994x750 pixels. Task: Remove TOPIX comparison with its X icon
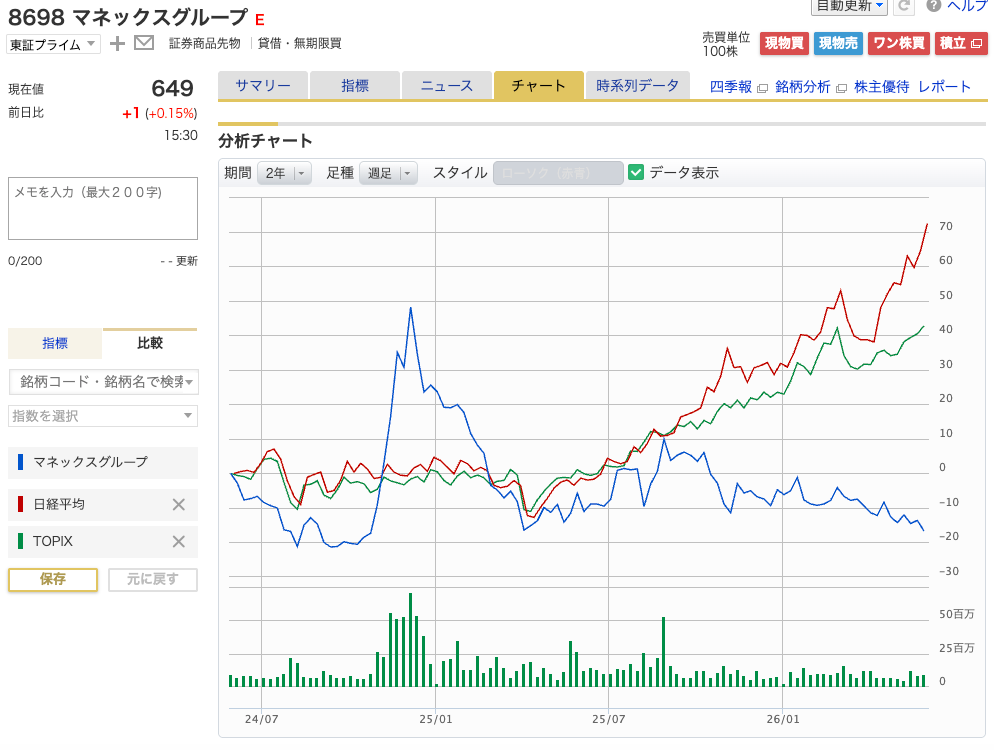pyautogui.click(x=179, y=541)
